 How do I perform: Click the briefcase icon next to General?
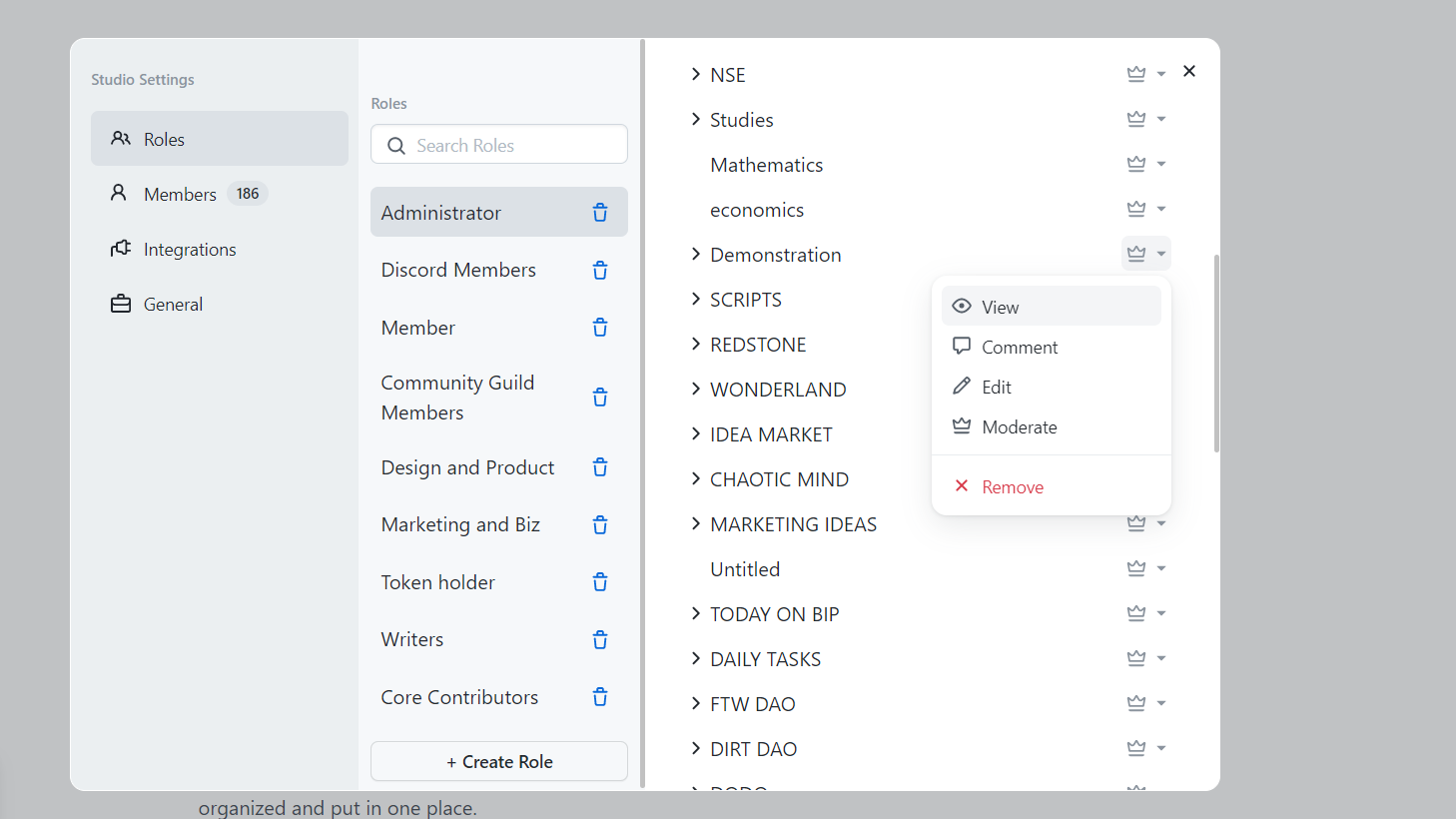119,304
